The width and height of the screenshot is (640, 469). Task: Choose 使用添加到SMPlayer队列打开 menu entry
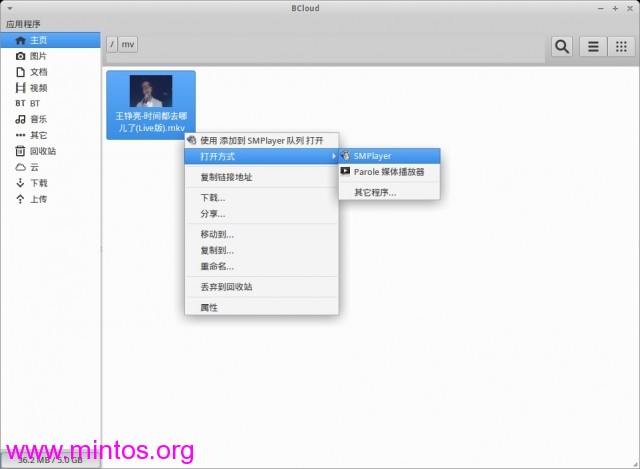click(262, 141)
